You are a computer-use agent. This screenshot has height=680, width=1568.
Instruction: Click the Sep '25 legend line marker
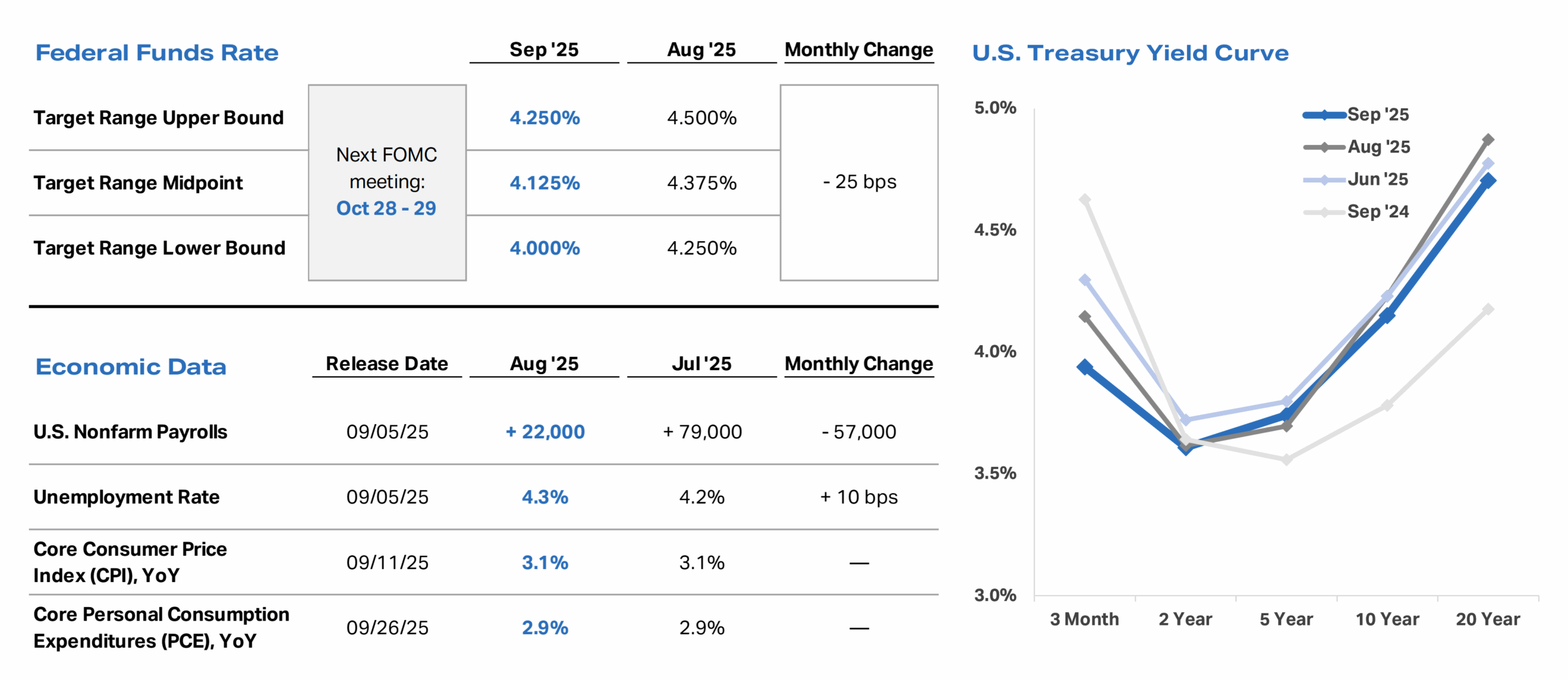1324,114
